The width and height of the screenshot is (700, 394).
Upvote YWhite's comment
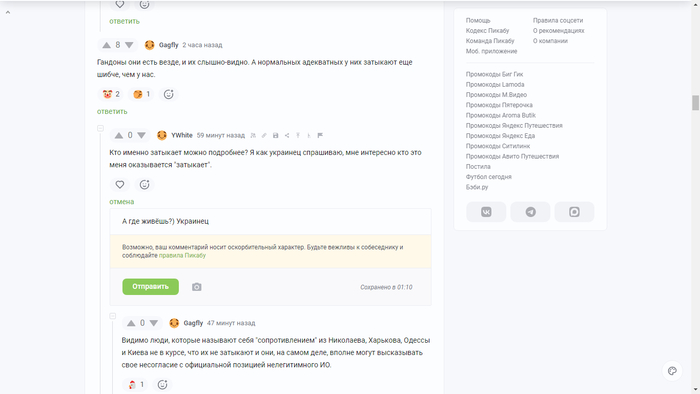[x=119, y=135]
